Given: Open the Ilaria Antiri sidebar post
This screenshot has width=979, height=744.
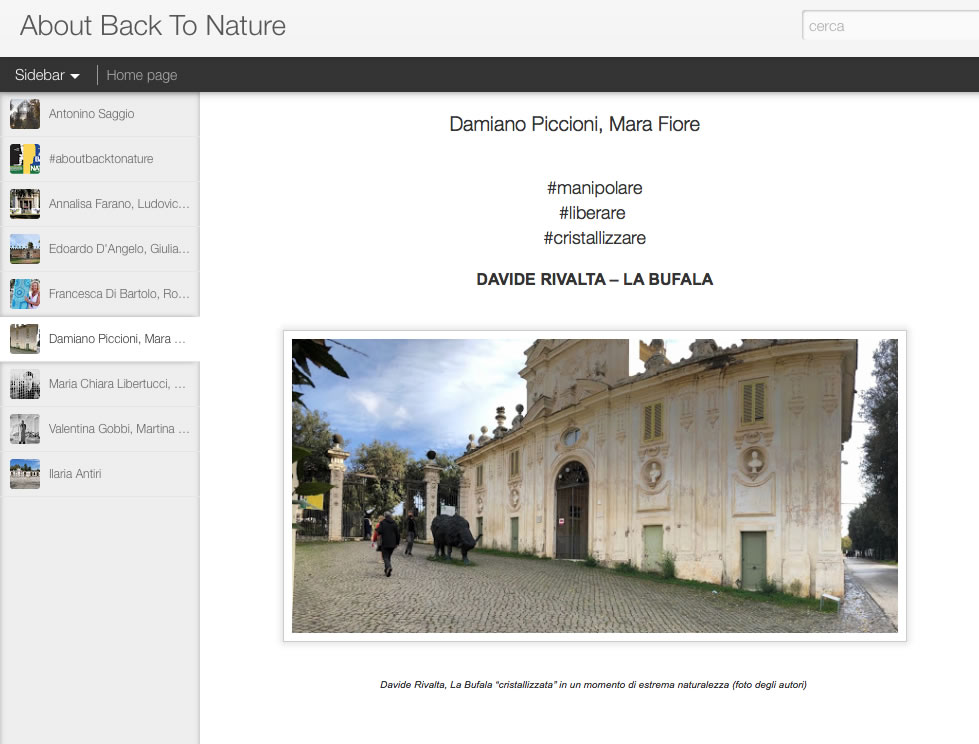Looking at the screenshot, I should [x=75, y=474].
